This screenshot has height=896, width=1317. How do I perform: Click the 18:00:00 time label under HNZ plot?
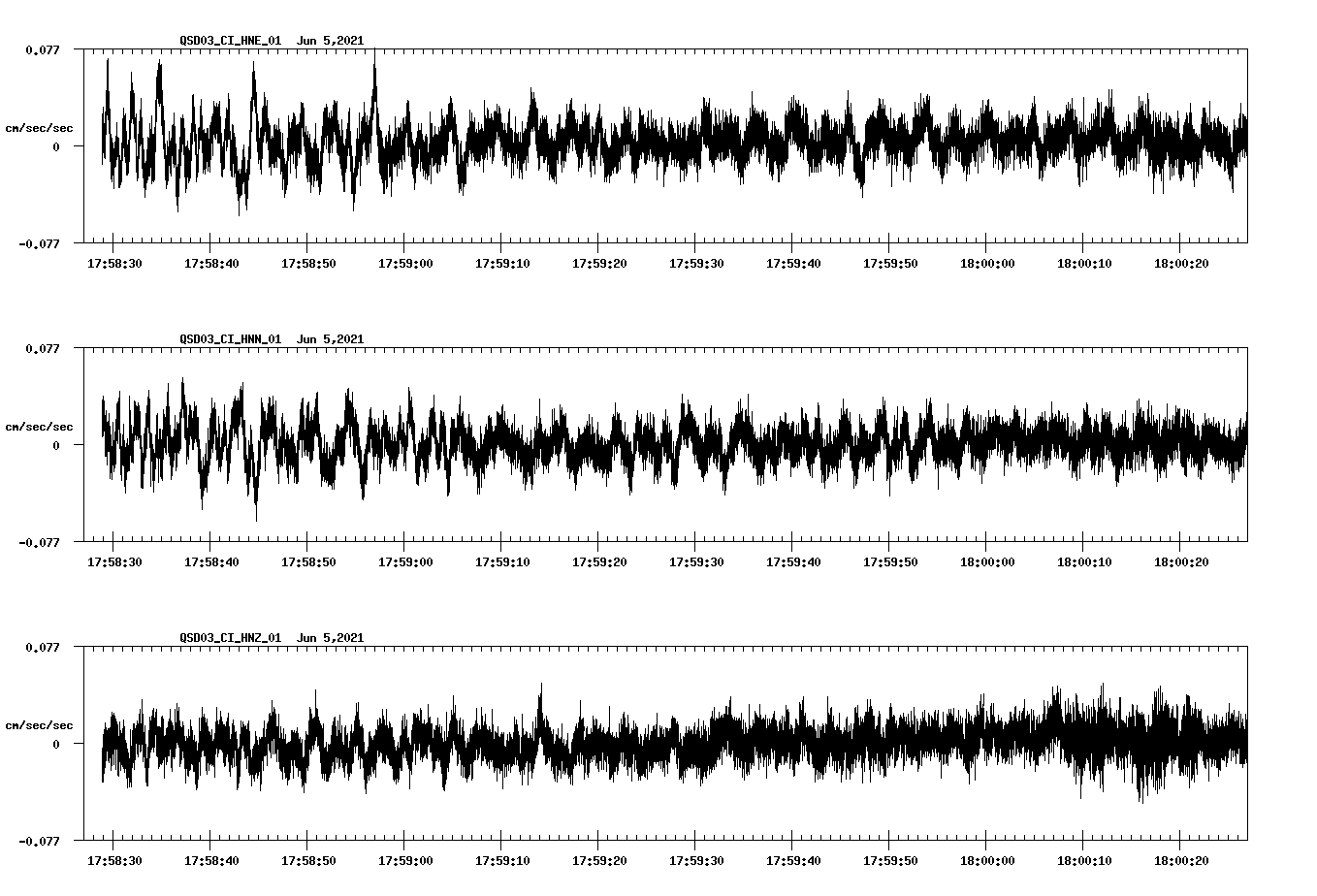tap(987, 861)
